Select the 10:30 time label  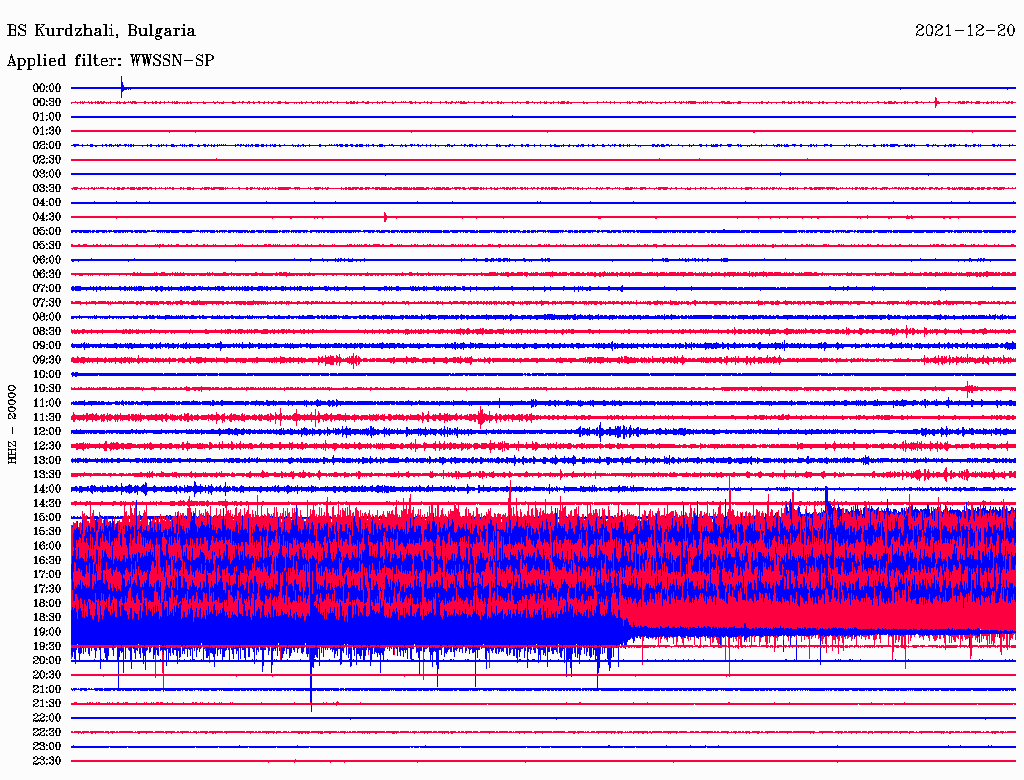[47, 389]
